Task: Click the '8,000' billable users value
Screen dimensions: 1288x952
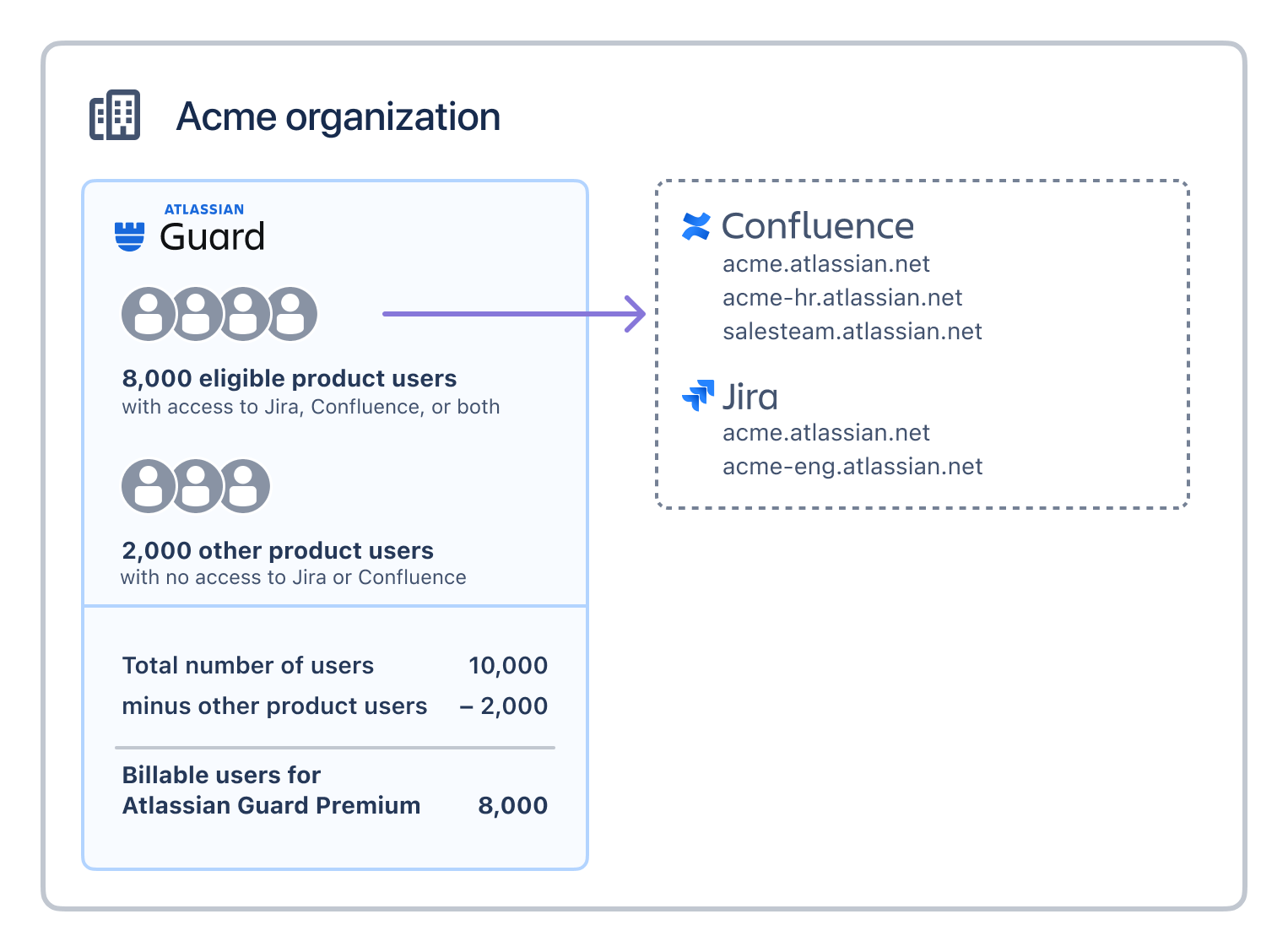Action: tap(513, 806)
